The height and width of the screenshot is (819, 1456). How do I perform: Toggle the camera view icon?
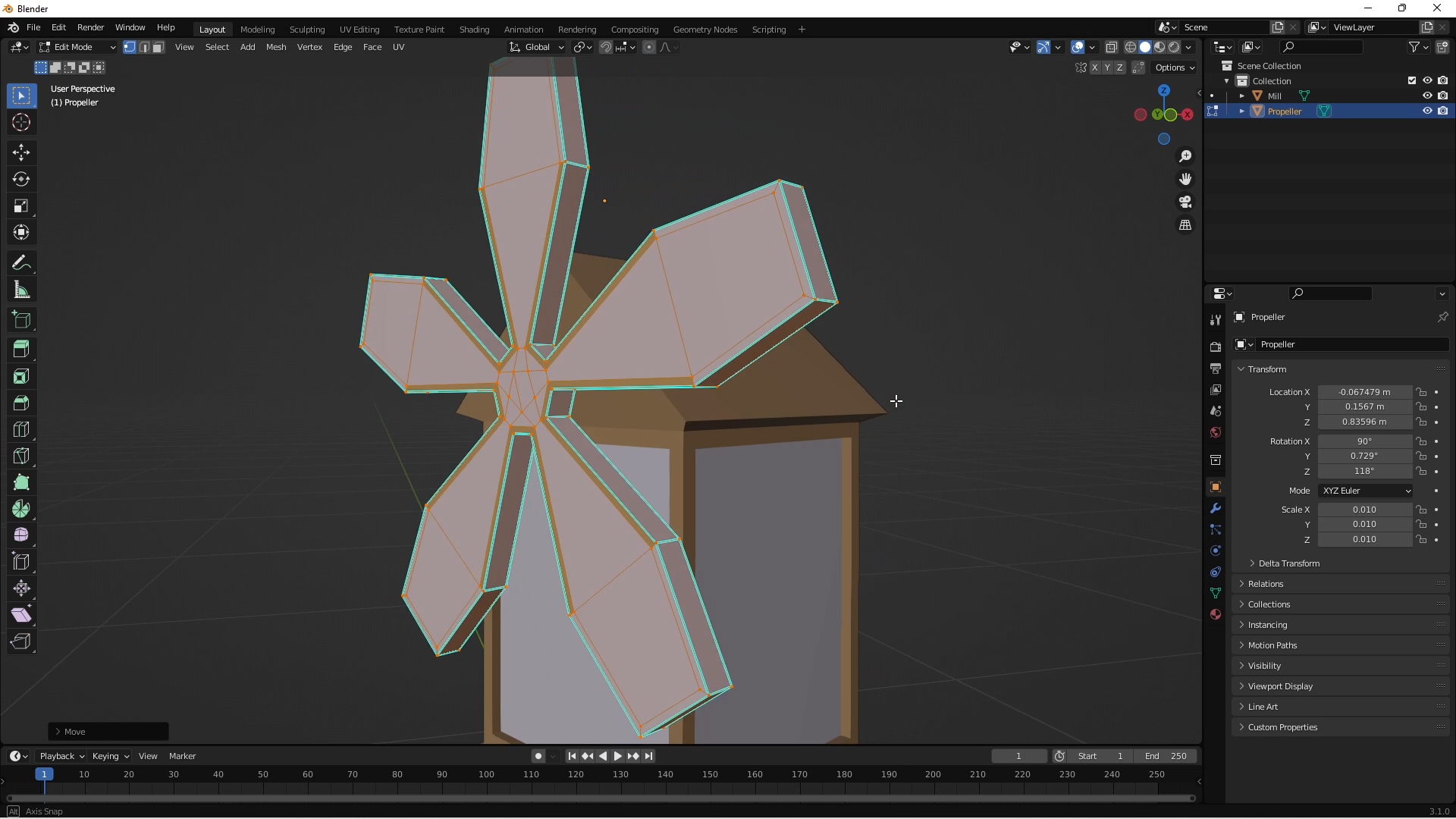pyautogui.click(x=1185, y=202)
